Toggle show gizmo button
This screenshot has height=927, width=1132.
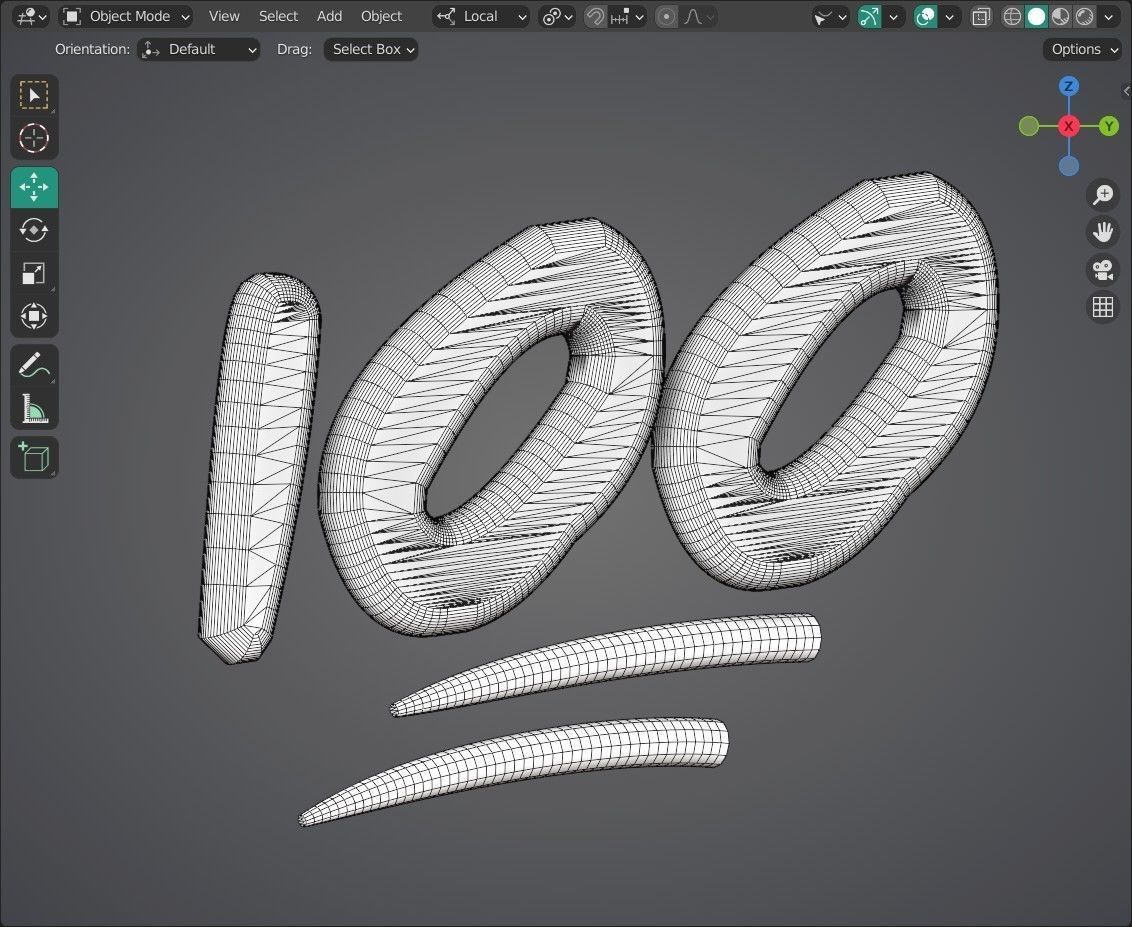[869, 17]
